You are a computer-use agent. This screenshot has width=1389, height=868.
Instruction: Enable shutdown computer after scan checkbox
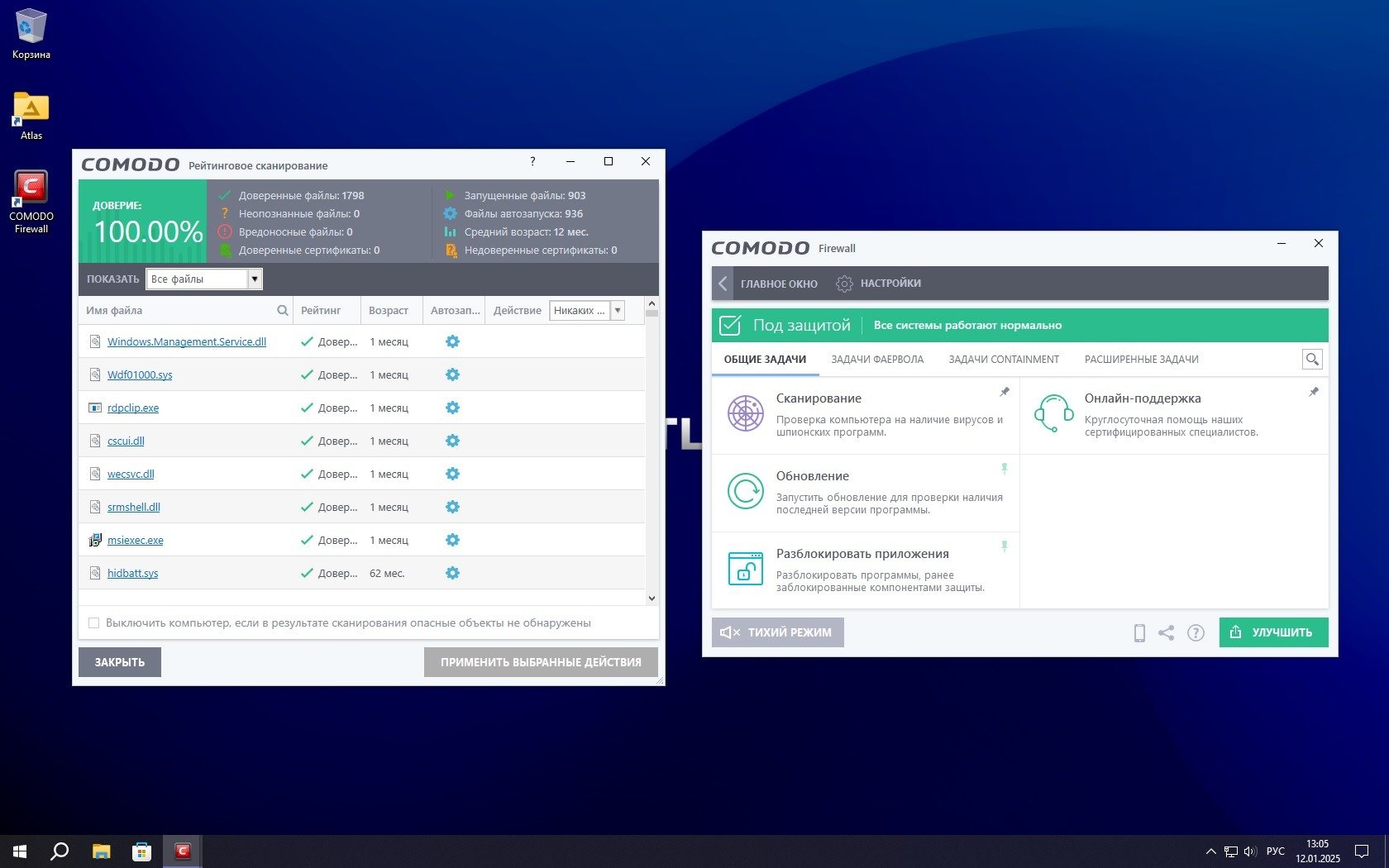tap(93, 623)
